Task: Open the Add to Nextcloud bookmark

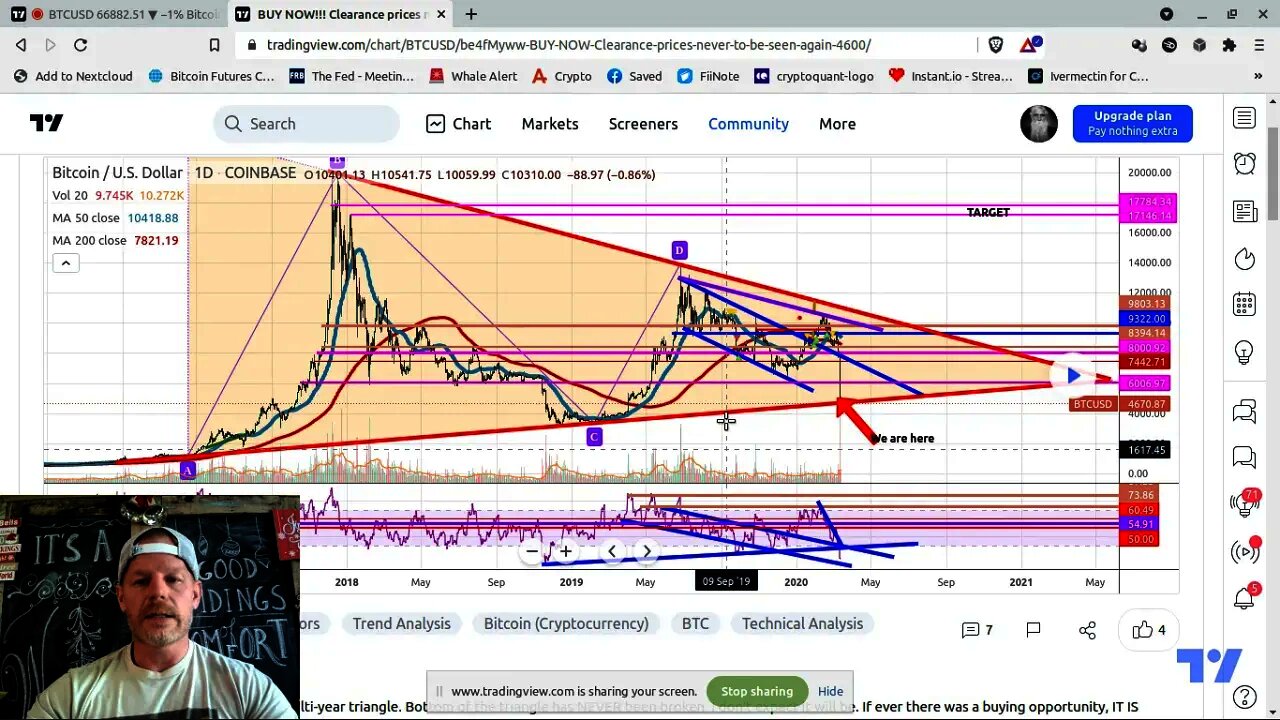Action: coord(73,76)
